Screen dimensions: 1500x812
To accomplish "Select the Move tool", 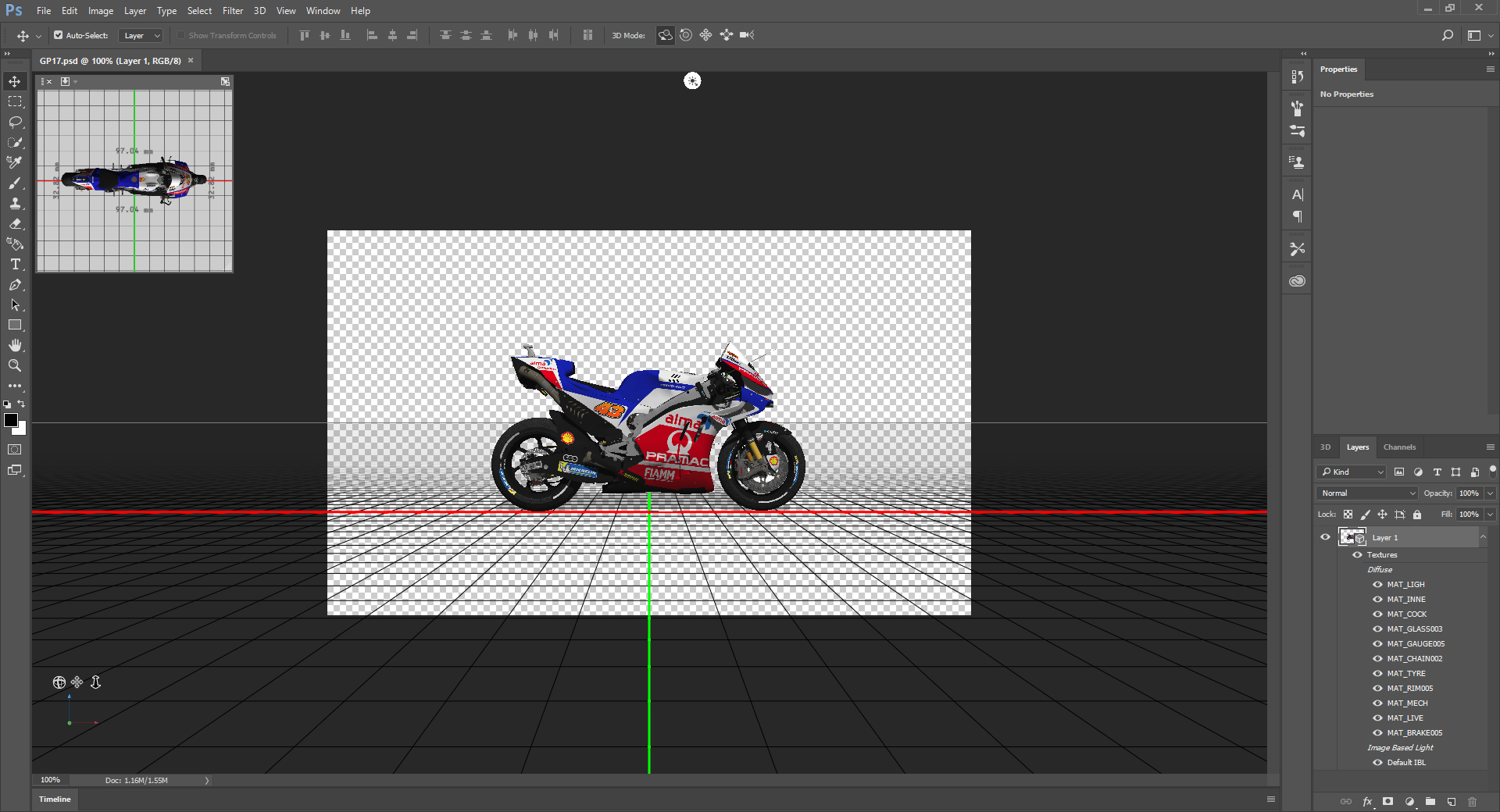I will click(15, 81).
